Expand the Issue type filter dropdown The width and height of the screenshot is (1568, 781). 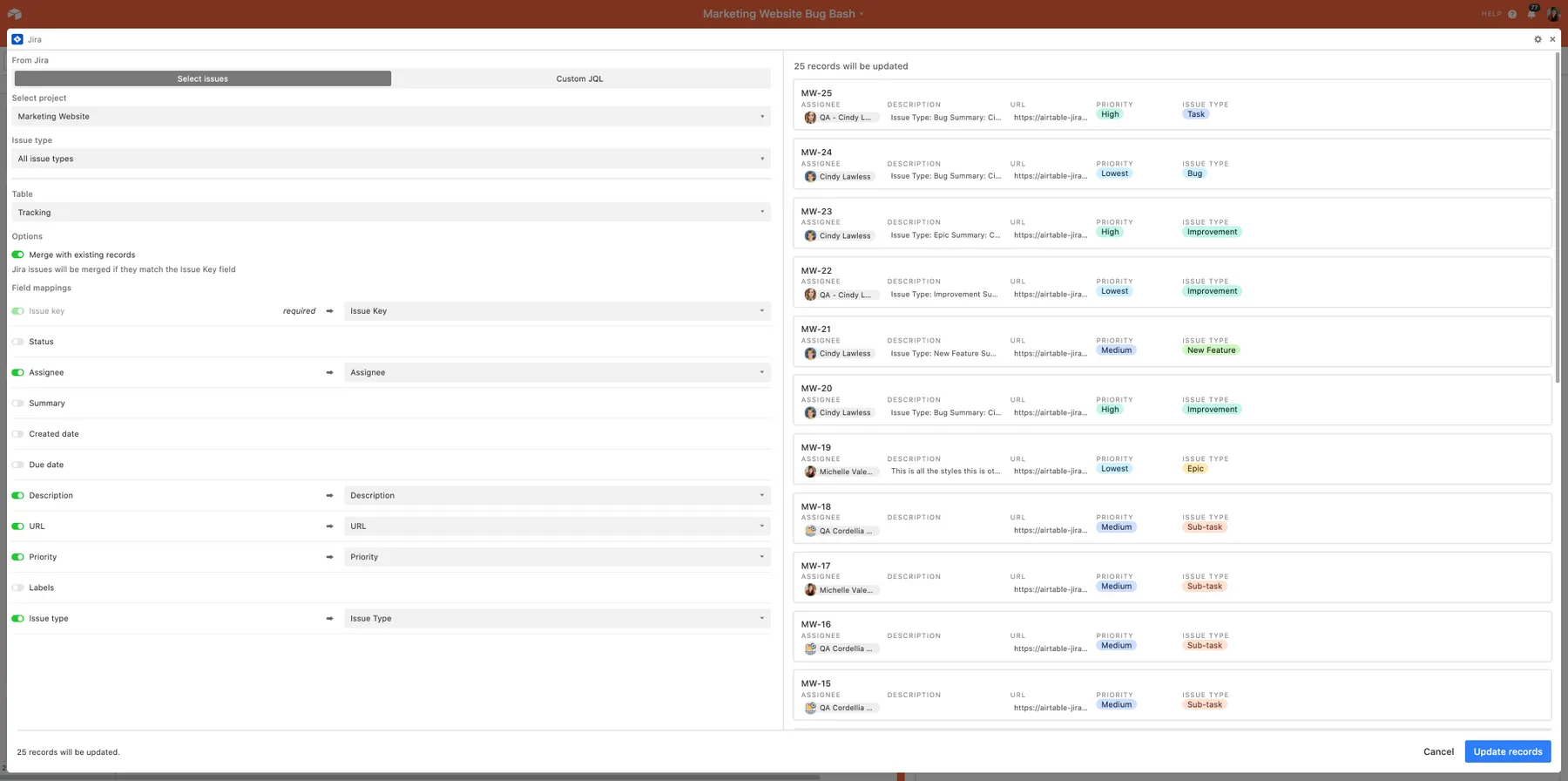[390, 159]
